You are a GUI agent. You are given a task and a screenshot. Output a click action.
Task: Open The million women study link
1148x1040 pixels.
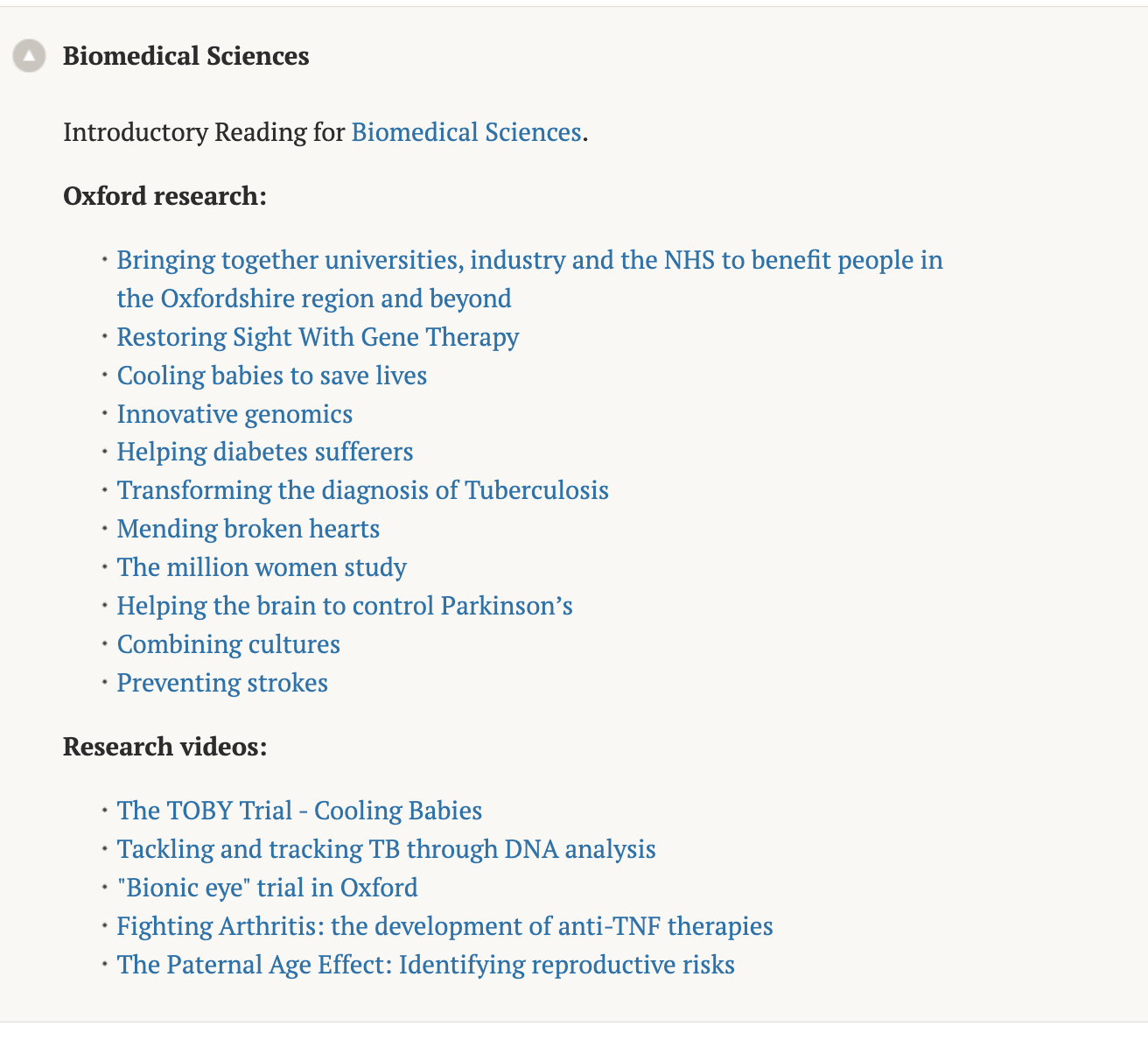[x=262, y=567]
